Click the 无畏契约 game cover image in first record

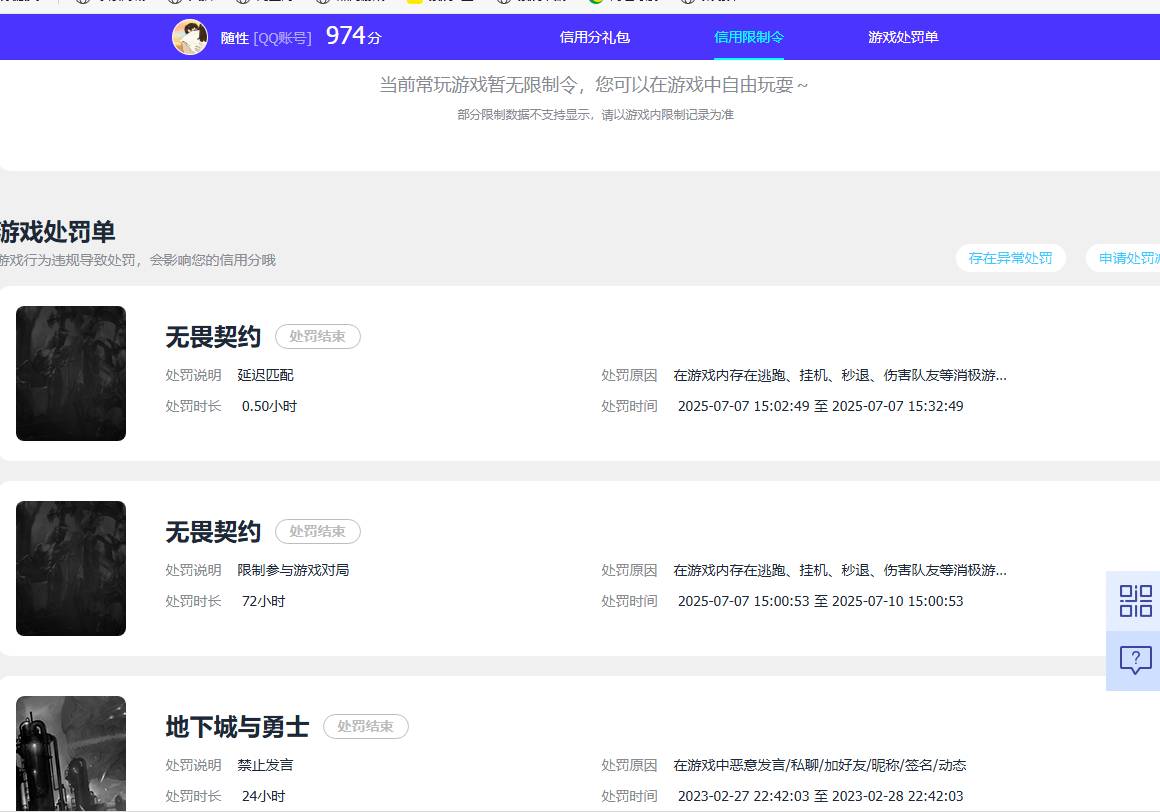click(70, 373)
